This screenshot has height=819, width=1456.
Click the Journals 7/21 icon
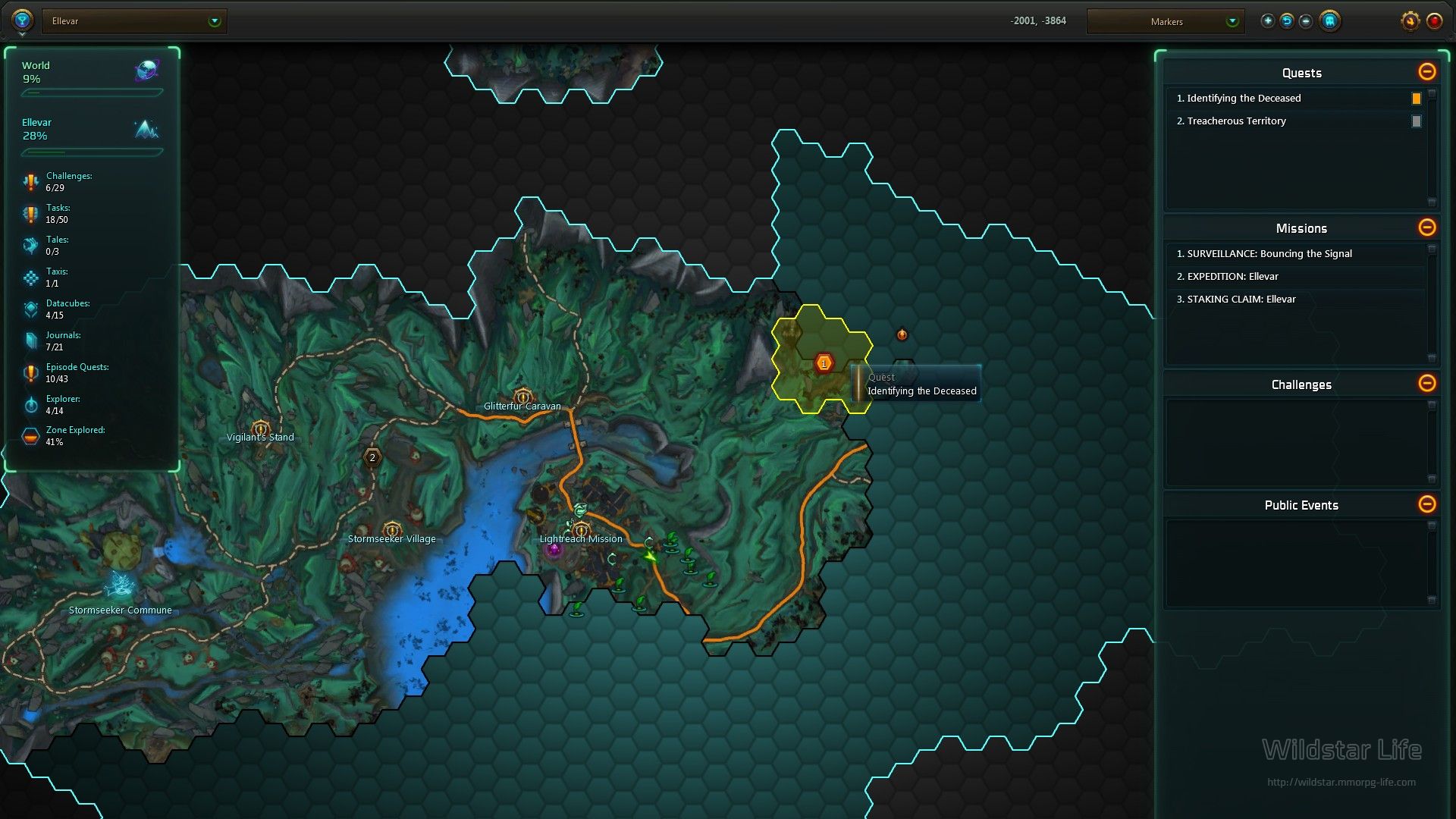pos(30,341)
